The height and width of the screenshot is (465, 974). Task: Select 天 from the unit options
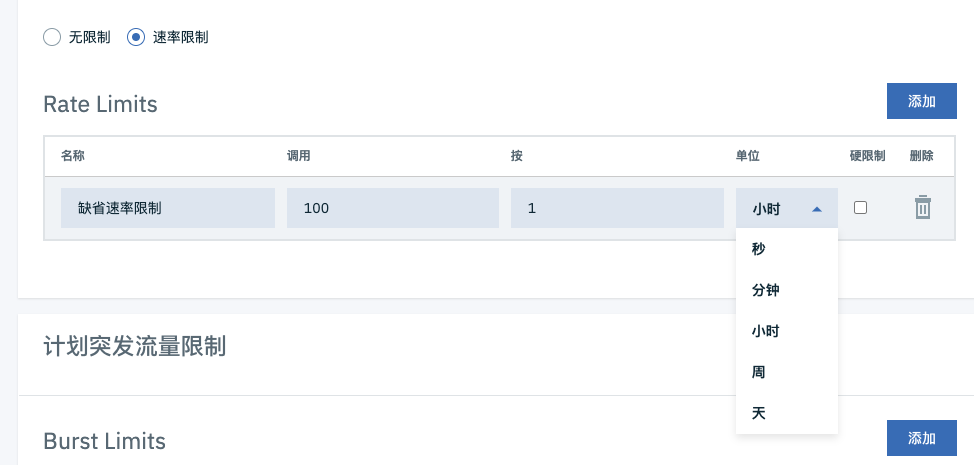click(x=759, y=412)
